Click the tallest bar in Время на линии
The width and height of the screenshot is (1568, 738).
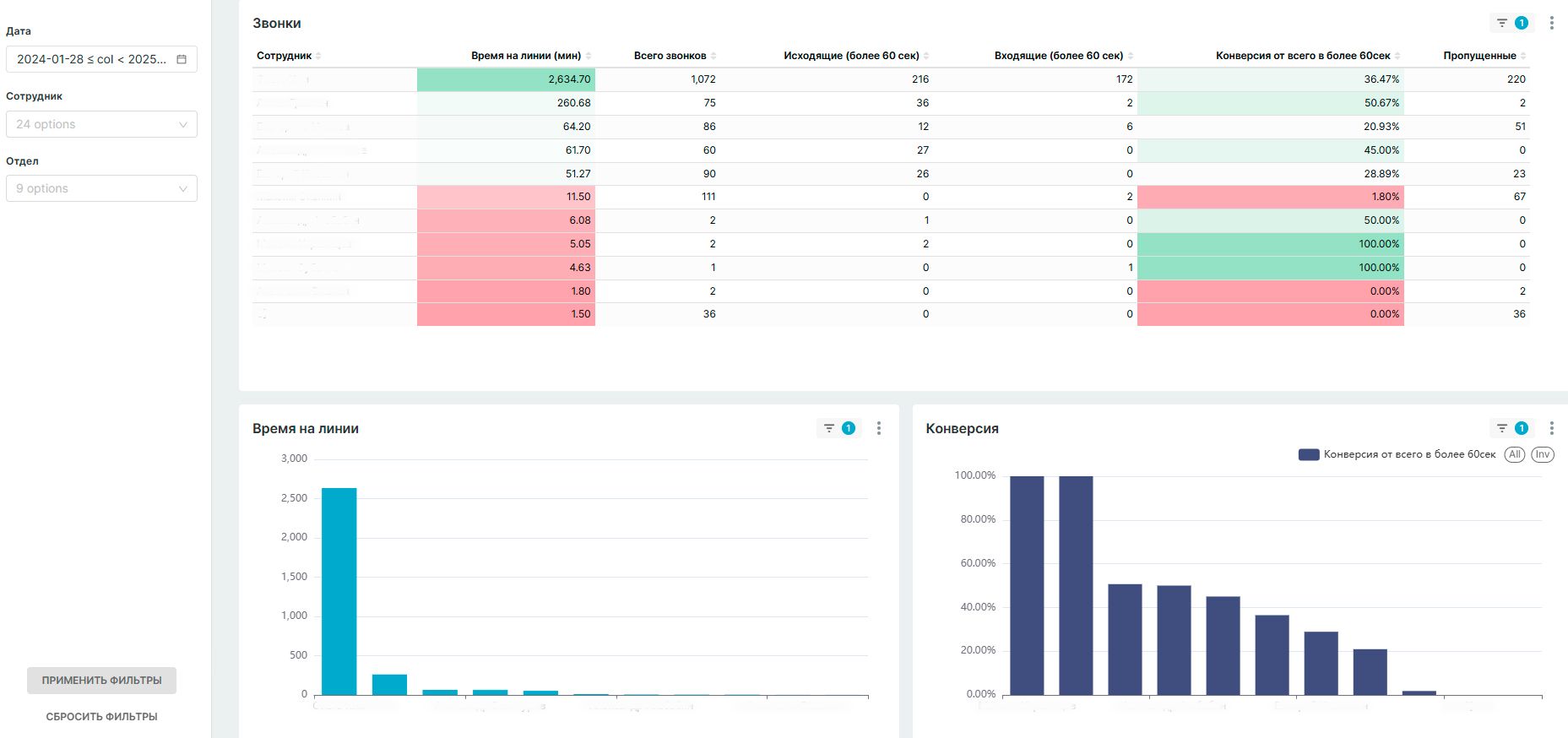click(x=339, y=591)
